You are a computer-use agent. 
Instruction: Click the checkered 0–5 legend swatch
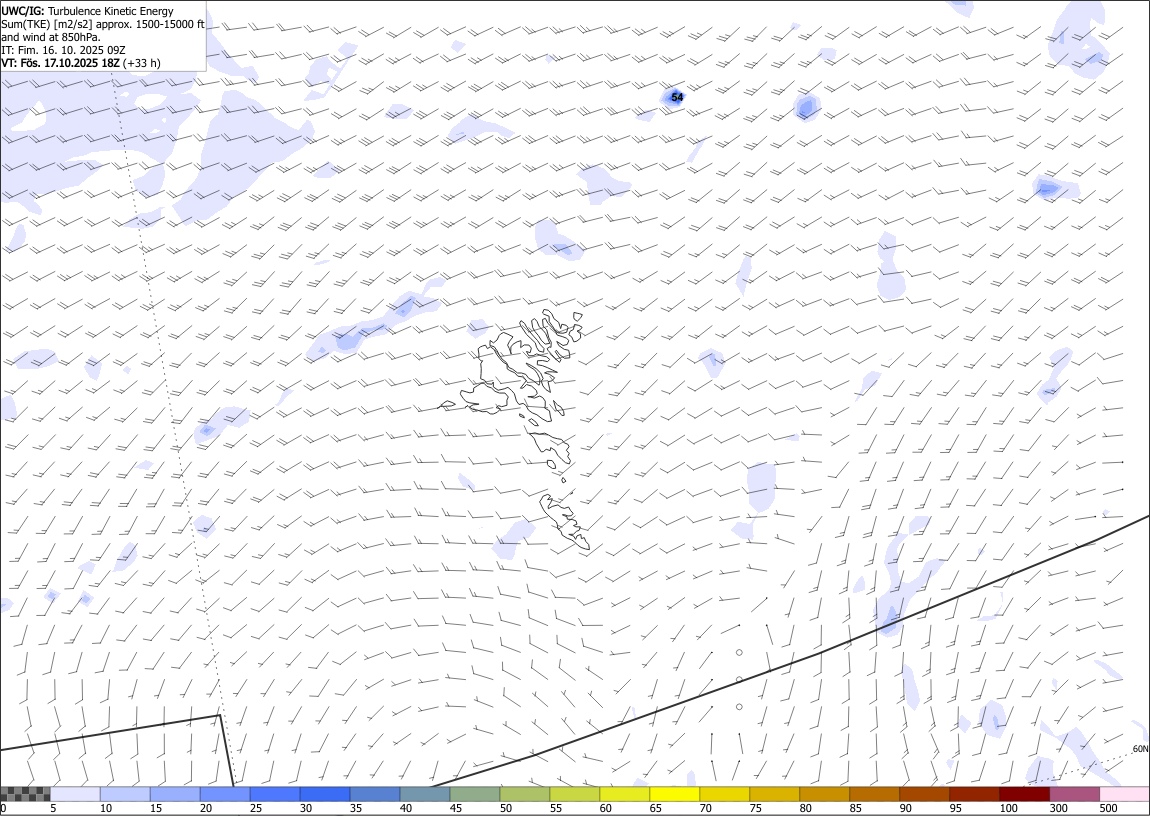26,794
